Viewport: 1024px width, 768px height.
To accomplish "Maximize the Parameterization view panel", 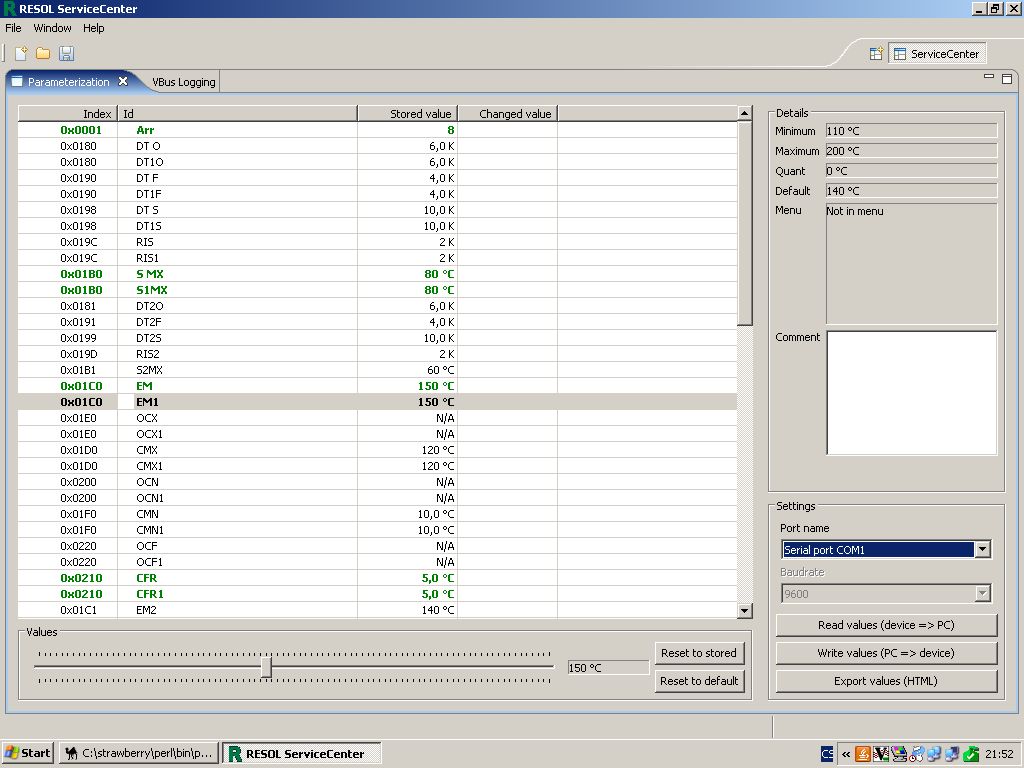I will pos(1007,78).
